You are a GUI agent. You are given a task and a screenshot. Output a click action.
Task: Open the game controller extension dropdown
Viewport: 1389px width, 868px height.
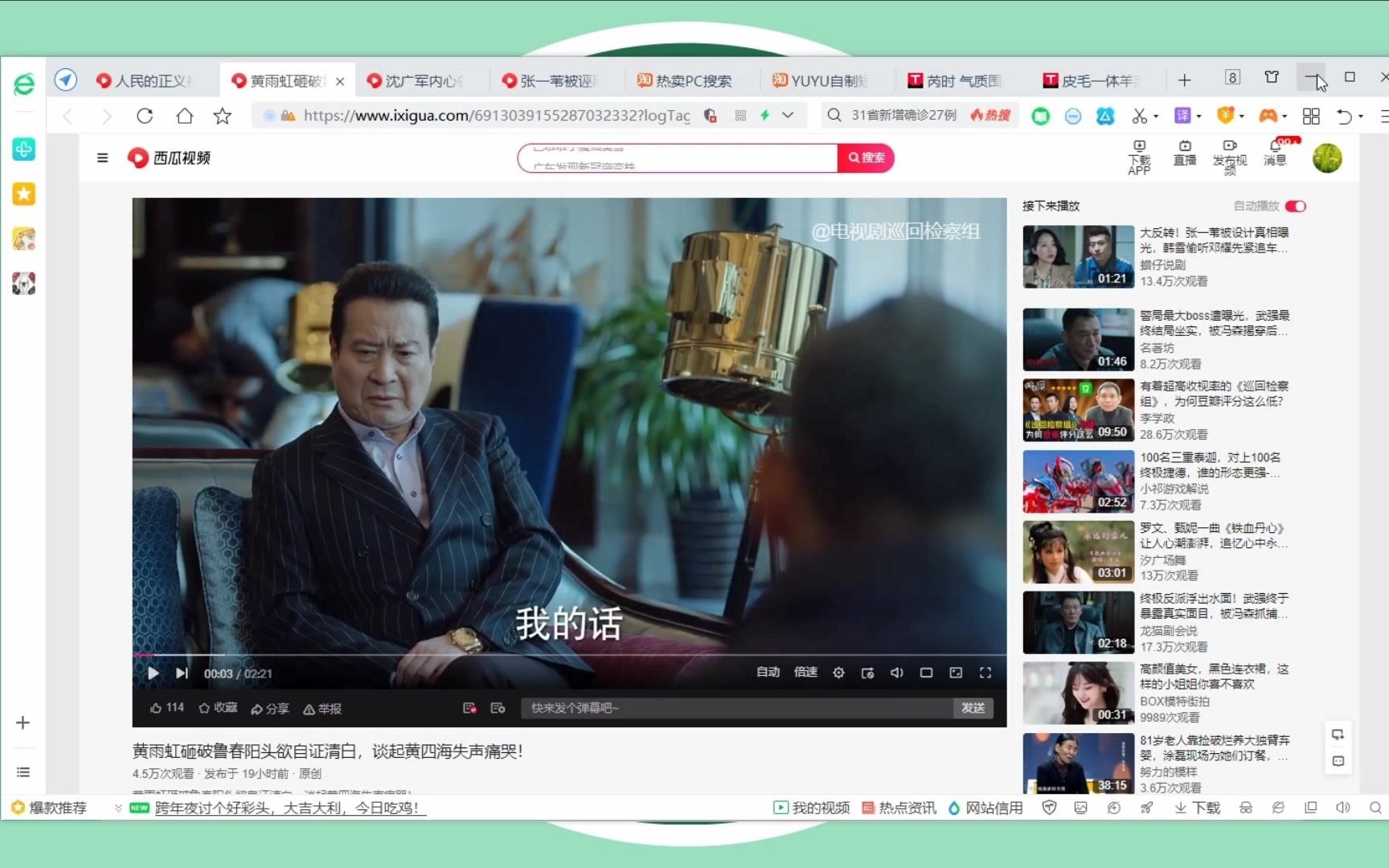click(x=1285, y=117)
